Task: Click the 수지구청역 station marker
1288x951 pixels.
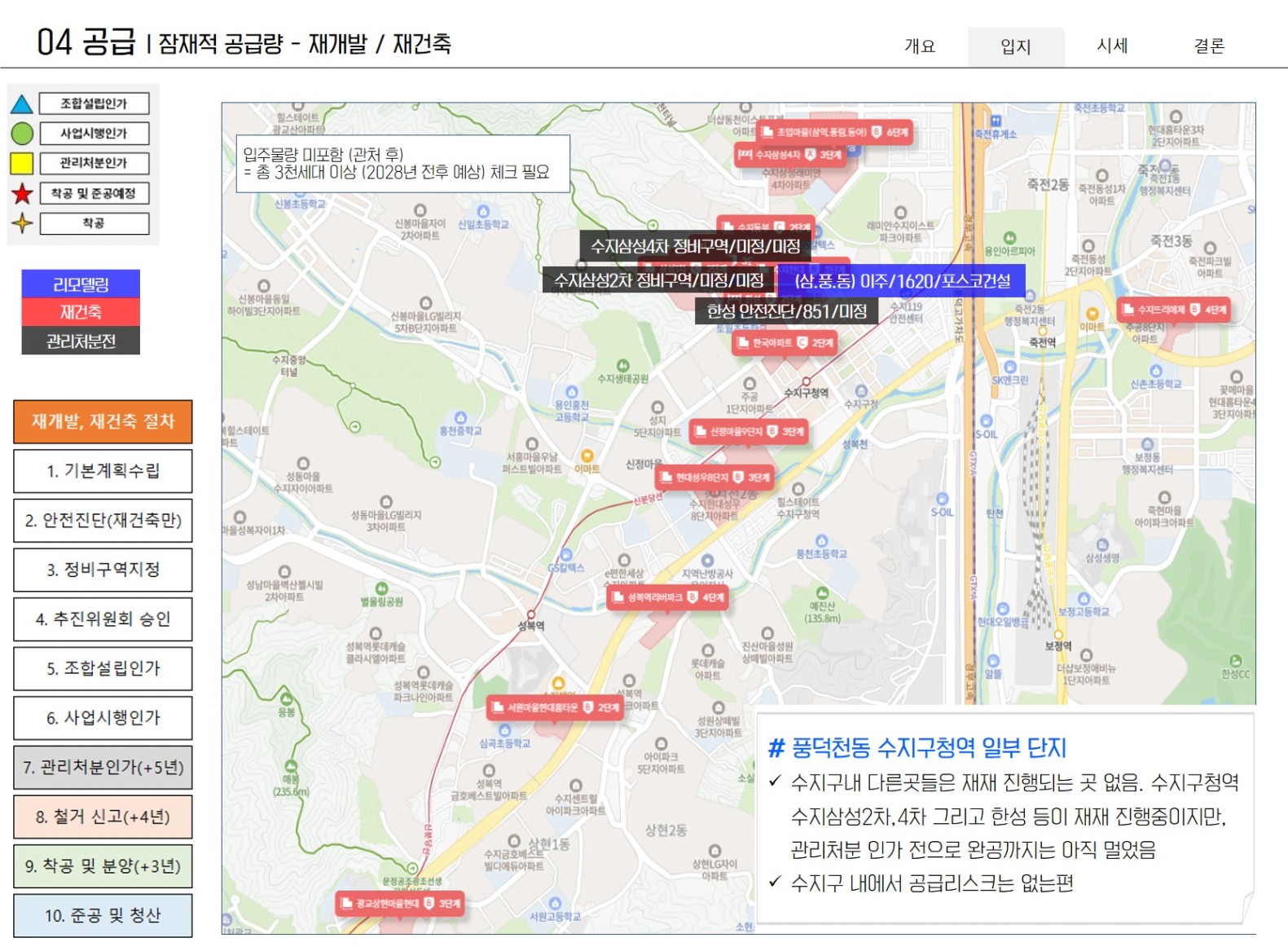Action: click(x=807, y=381)
